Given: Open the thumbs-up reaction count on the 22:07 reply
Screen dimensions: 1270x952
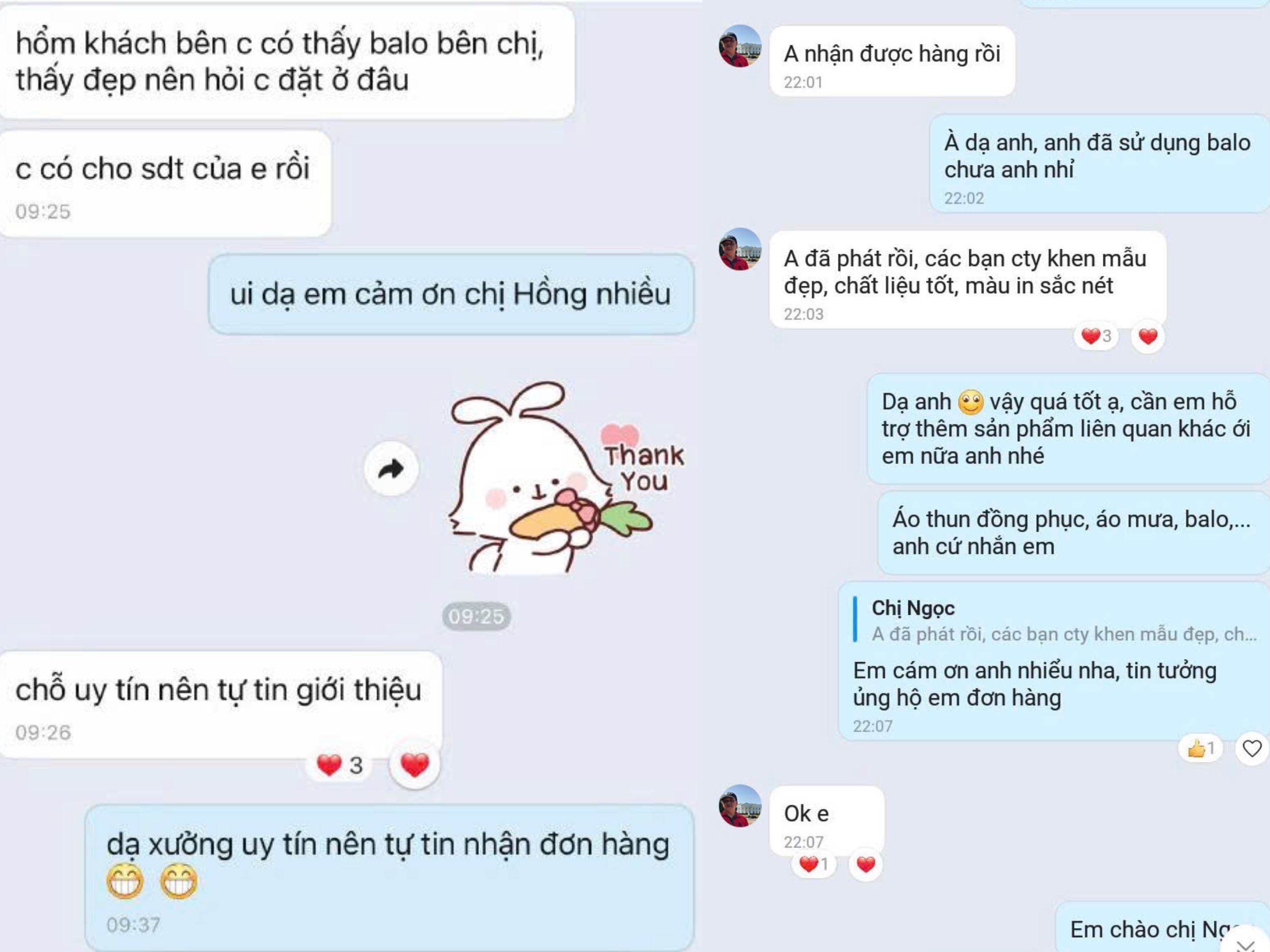Looking at the screenshot, I should point(1200,748).
